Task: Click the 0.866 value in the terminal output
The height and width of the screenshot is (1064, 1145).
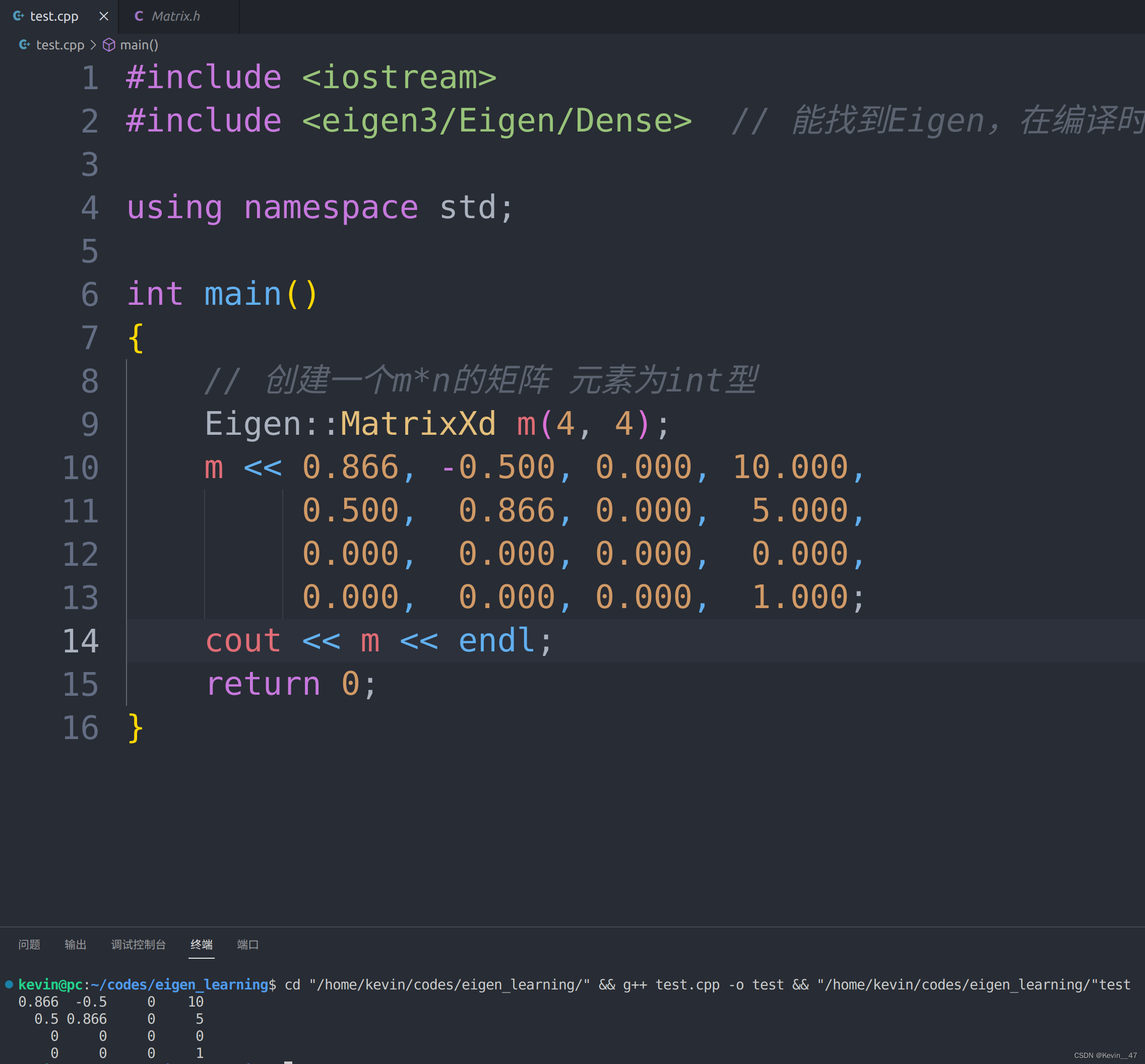Action: [37, 1002]
